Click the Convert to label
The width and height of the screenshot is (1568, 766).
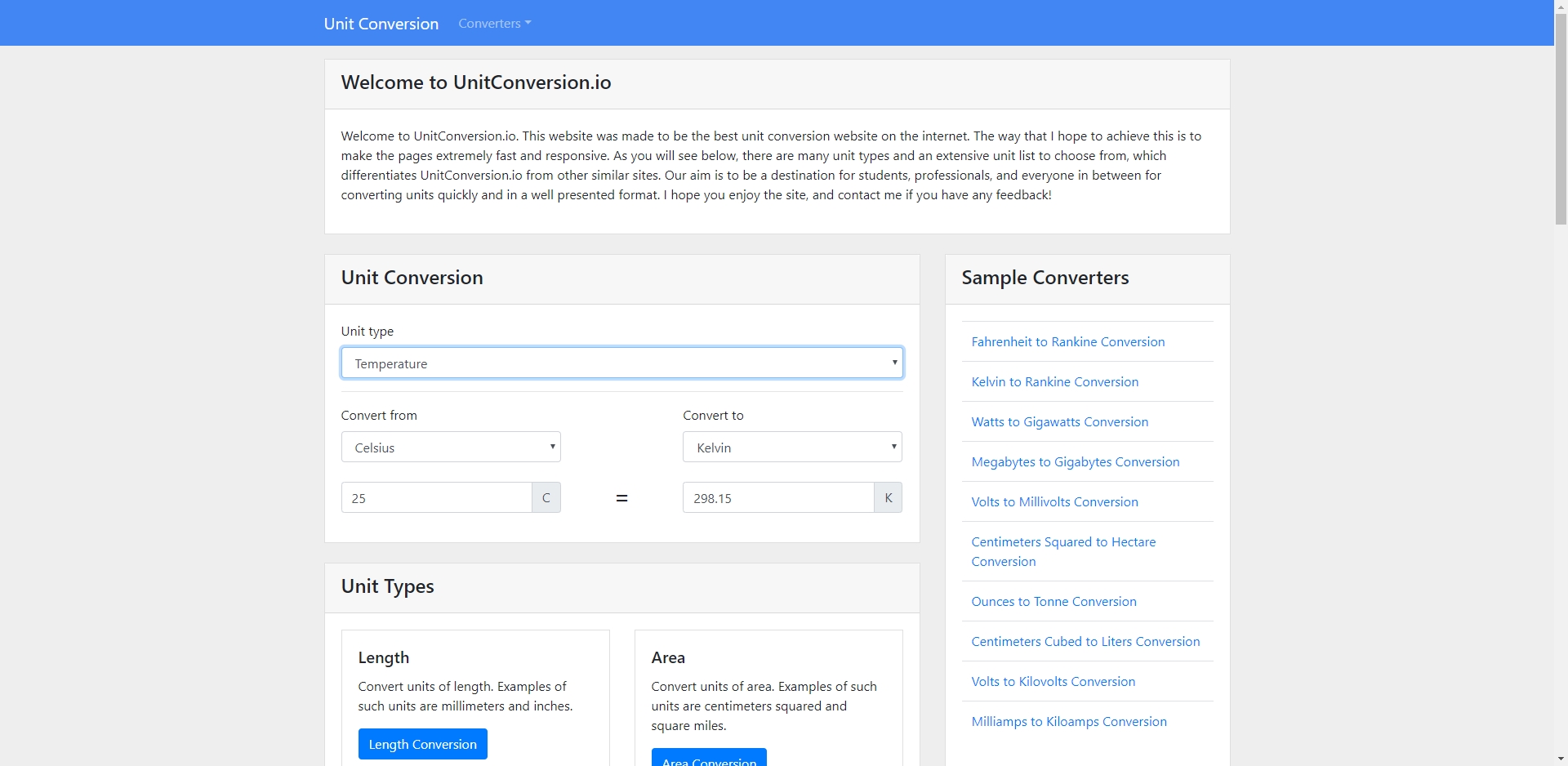(x=713, y=416)
